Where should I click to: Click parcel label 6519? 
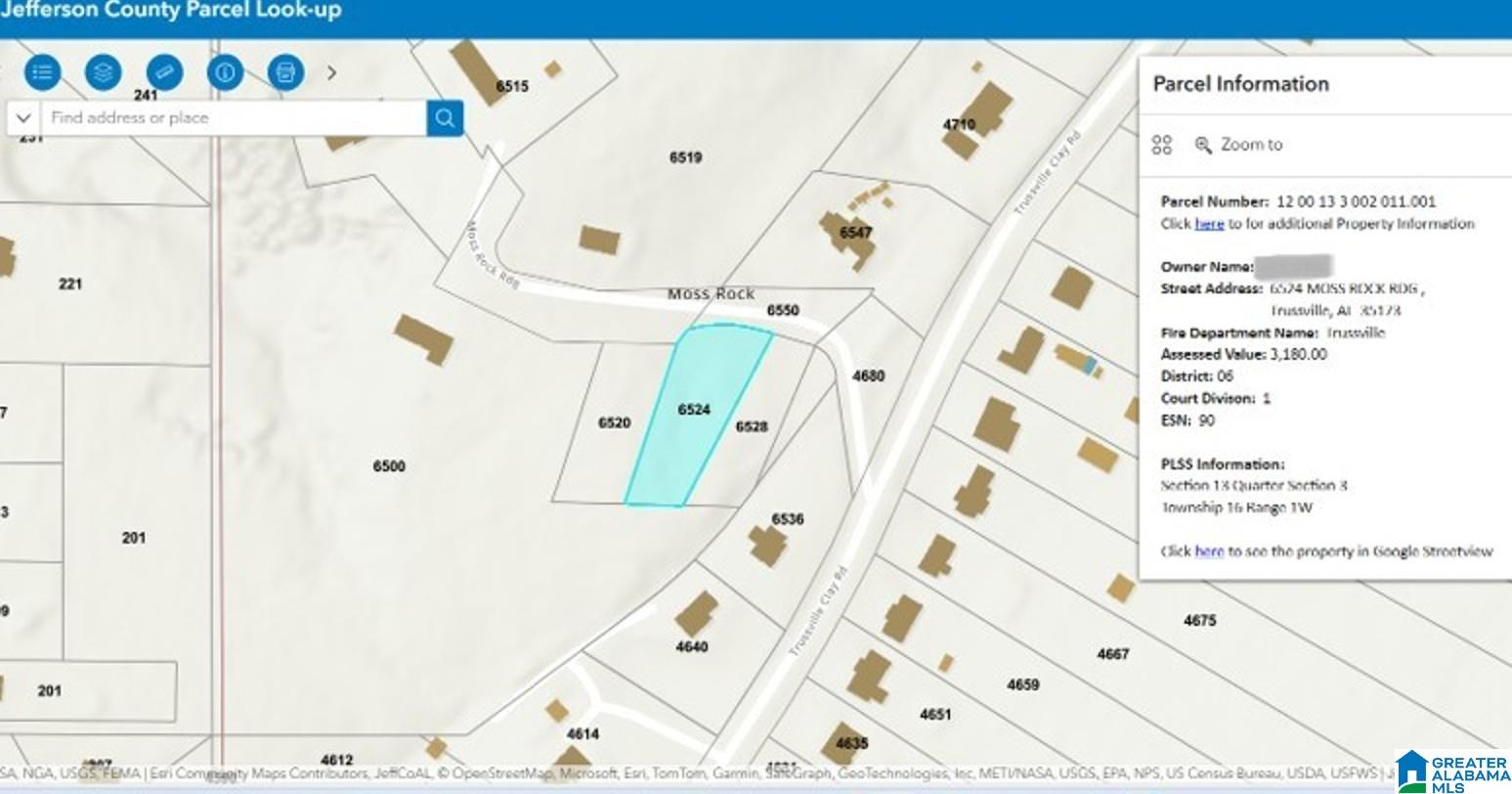point(685,157)
